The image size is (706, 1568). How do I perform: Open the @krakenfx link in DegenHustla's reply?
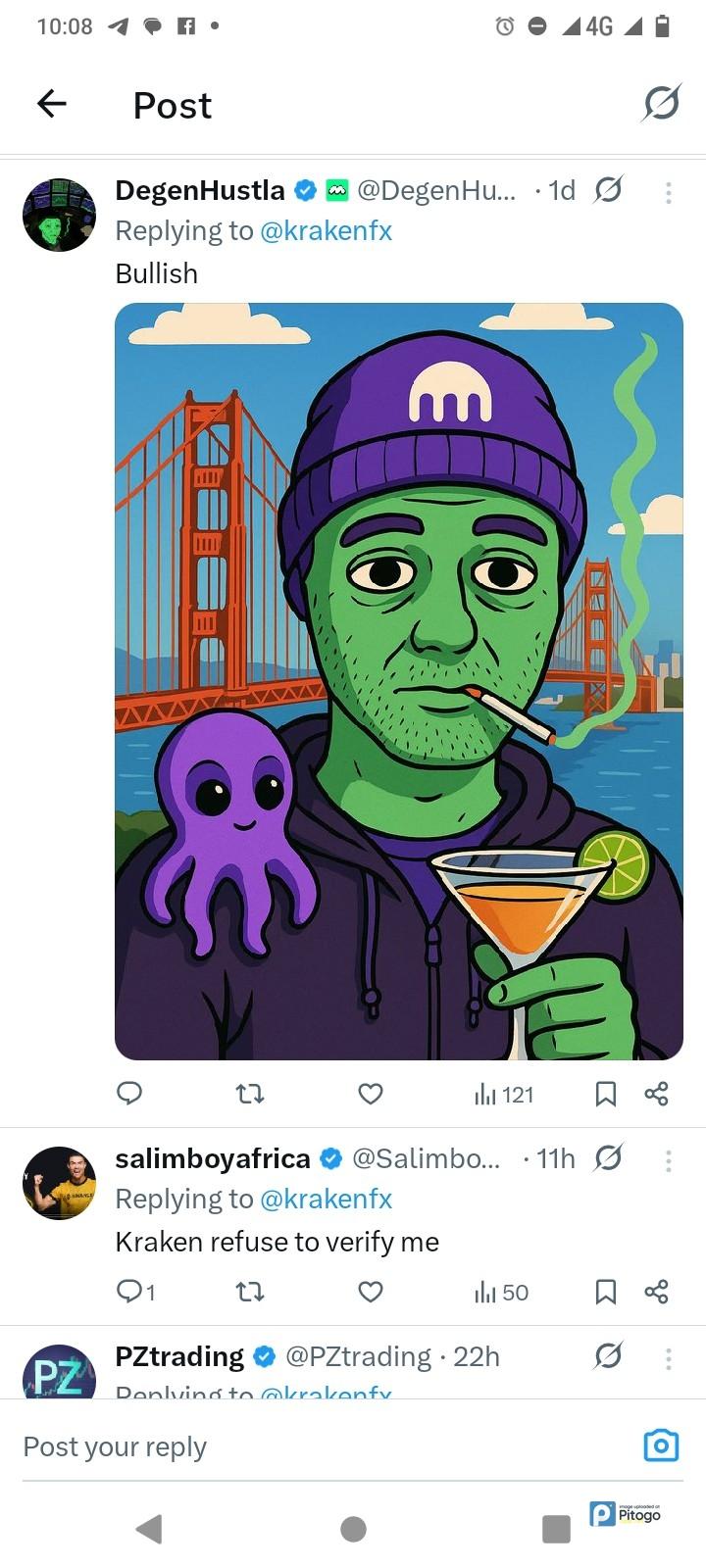(326, 231)
